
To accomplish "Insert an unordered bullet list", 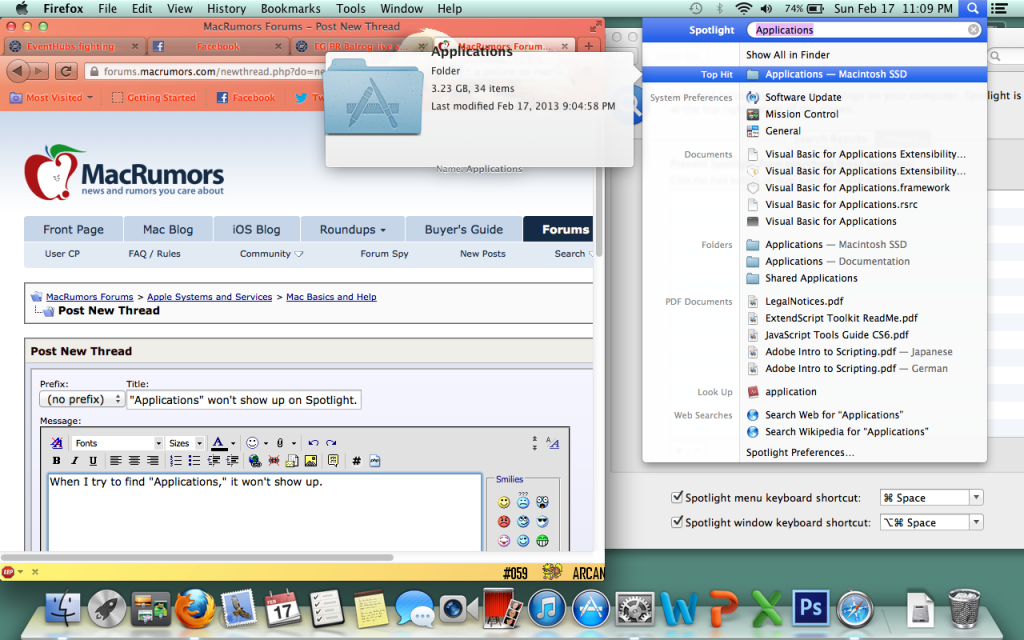I will (194, 461).
